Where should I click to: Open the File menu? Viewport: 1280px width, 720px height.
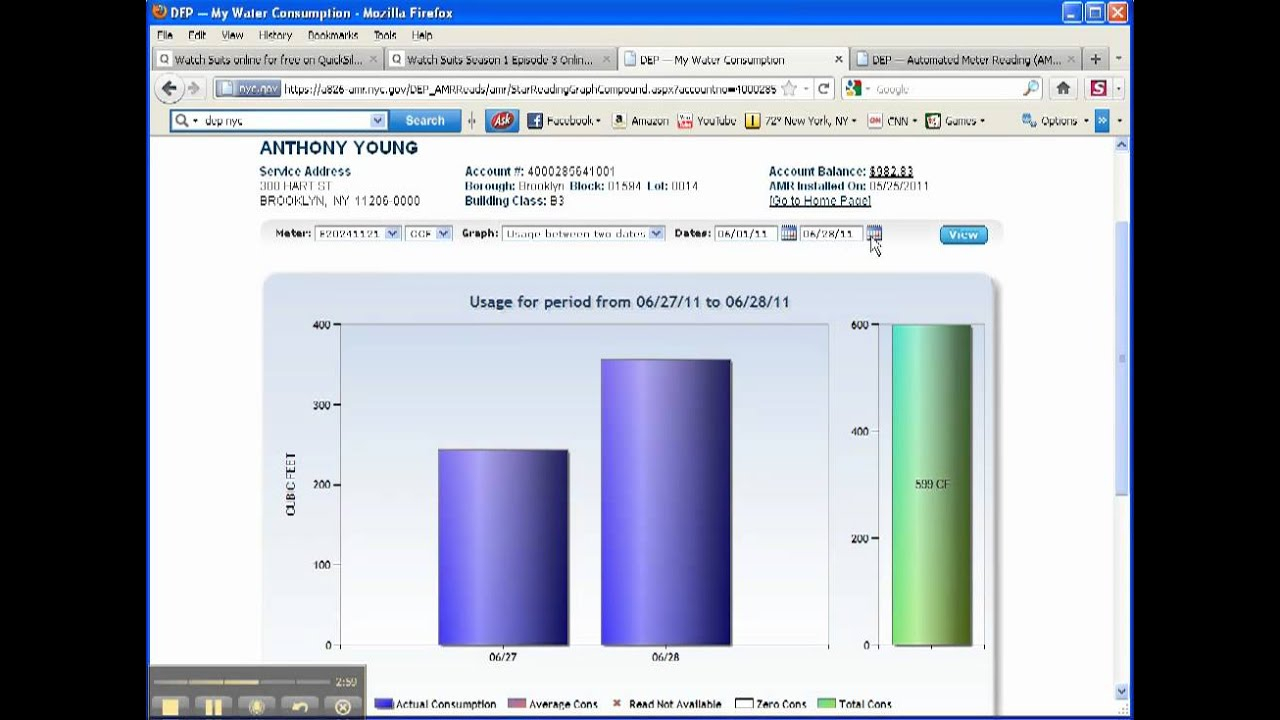point(164,35)
